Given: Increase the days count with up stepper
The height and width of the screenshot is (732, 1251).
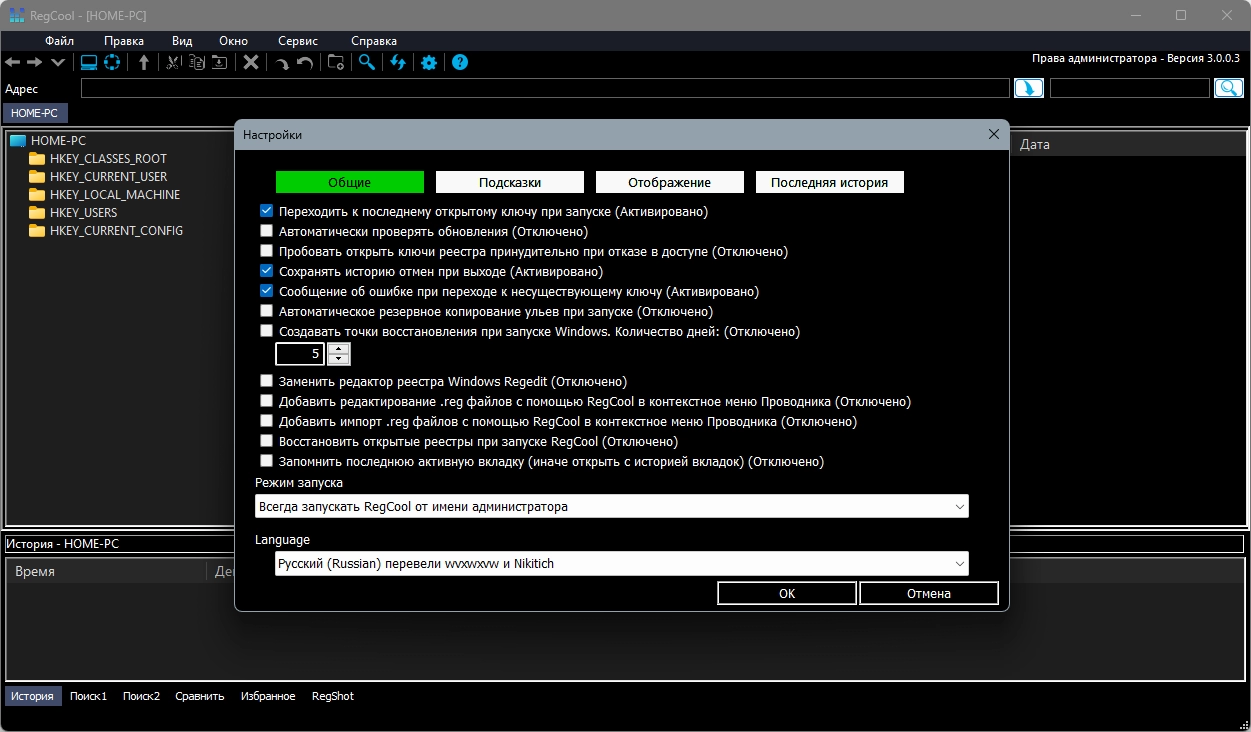Looking at the screenshot, I should tap(340, 348).
